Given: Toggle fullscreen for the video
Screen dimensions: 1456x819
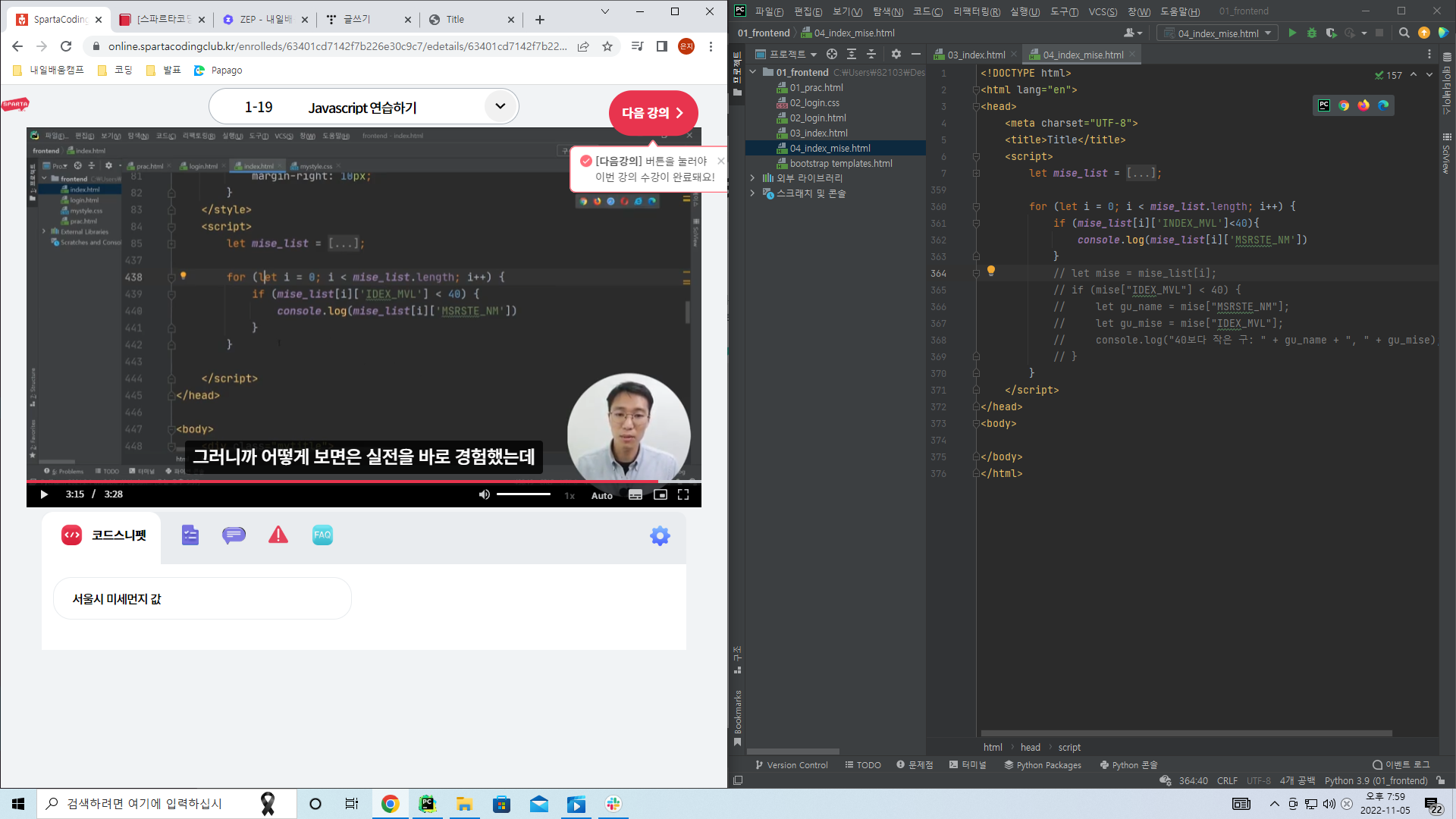Looking at the screenshot, I should click(x=683, y=494).
